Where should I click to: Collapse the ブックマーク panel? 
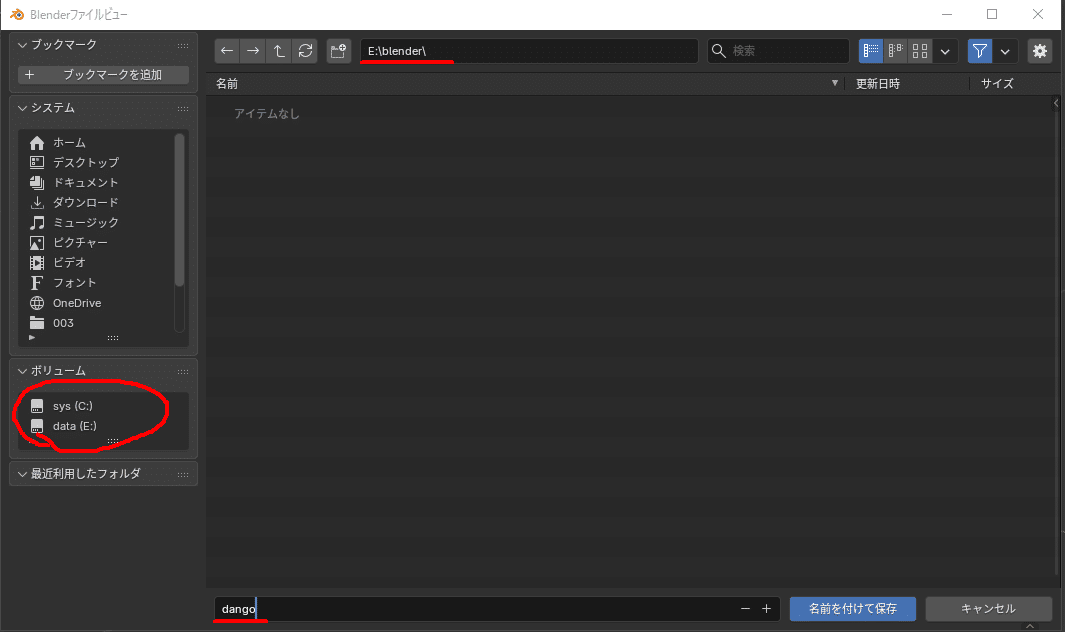[23, 45]
